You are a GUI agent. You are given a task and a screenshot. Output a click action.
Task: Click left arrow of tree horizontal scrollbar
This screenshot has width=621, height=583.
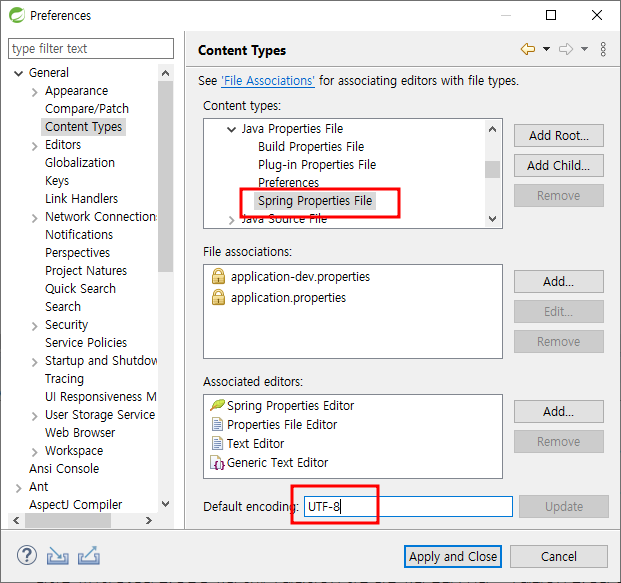16,520
